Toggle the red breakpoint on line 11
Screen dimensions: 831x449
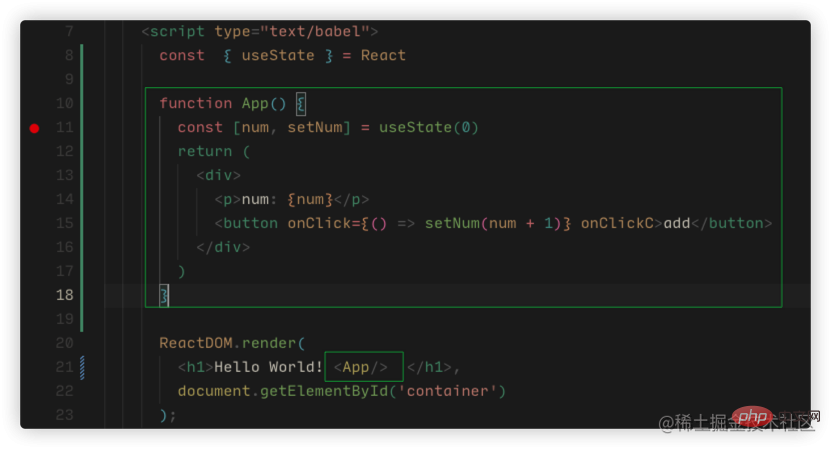35,128
